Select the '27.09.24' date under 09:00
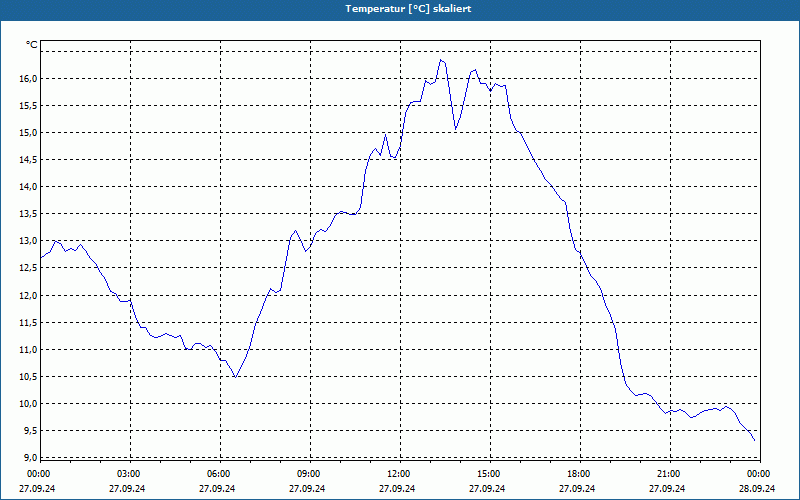Screen dimensions: 800x500 tap(307, 488)
